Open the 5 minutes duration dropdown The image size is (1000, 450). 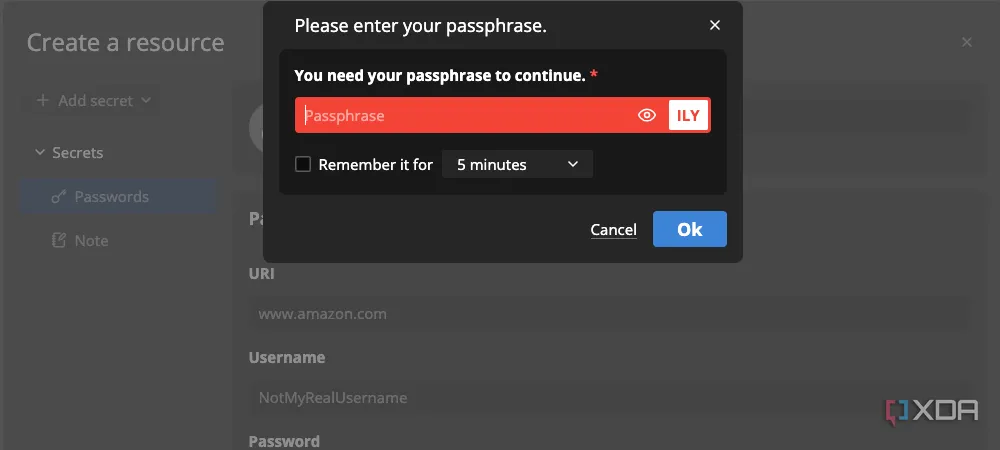click(517, 164)
